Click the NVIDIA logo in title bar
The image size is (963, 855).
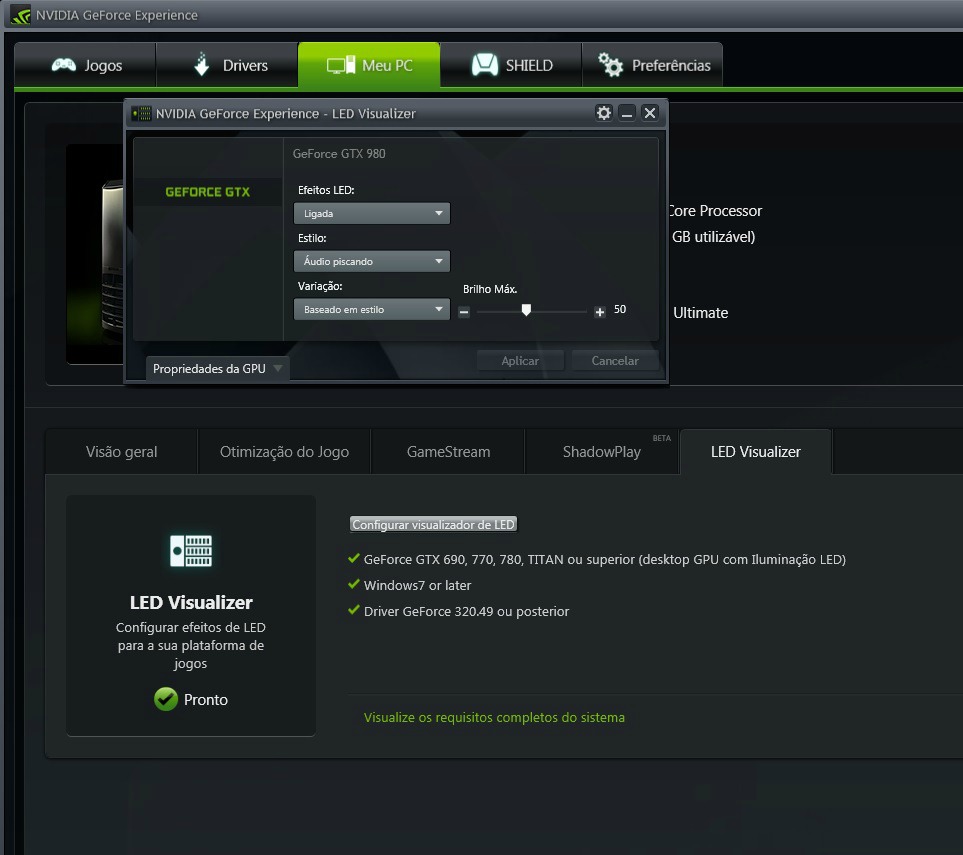pos(20,15)
